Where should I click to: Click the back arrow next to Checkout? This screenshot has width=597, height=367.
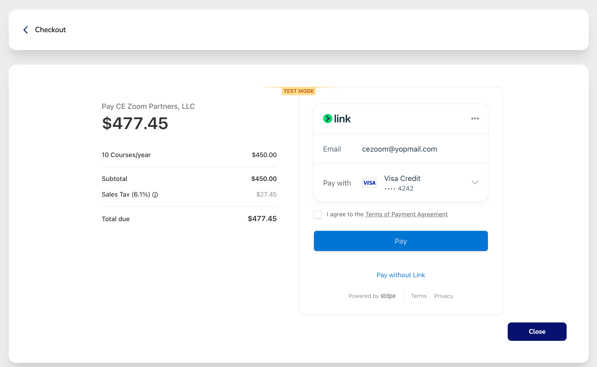point(26,30)
